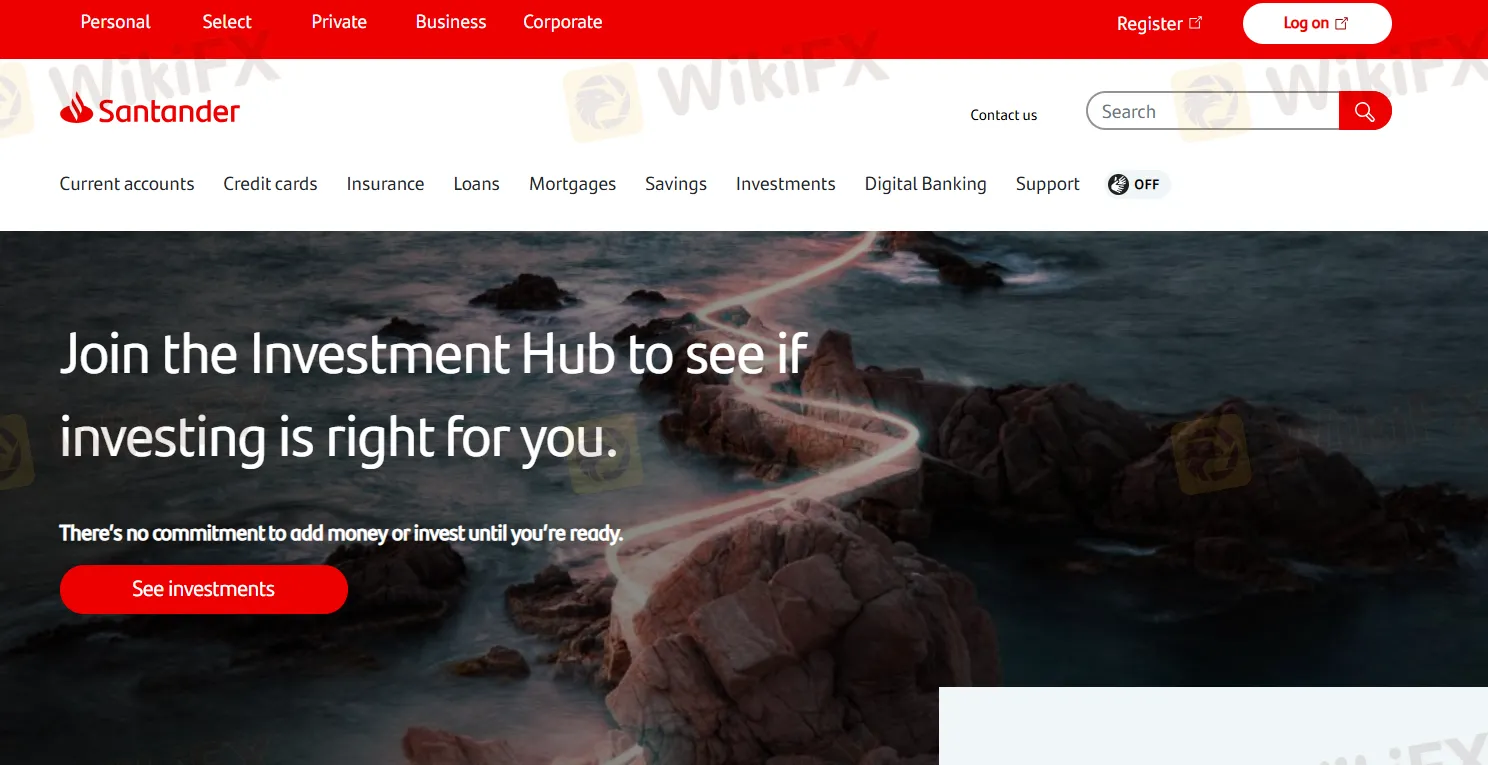Expand the Credit cards menu

[270, 184]
